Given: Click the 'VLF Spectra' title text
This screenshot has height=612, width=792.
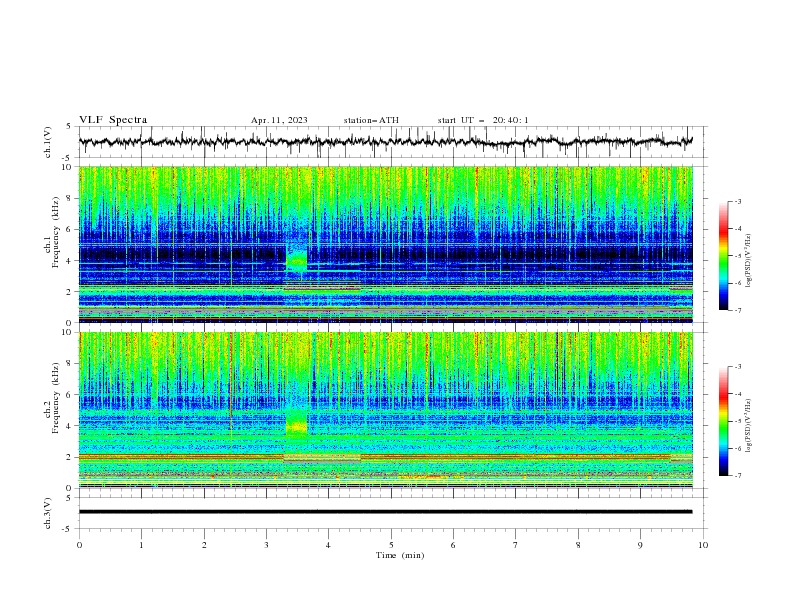Looking at the screenshot, I should click(x=113, y=120).
